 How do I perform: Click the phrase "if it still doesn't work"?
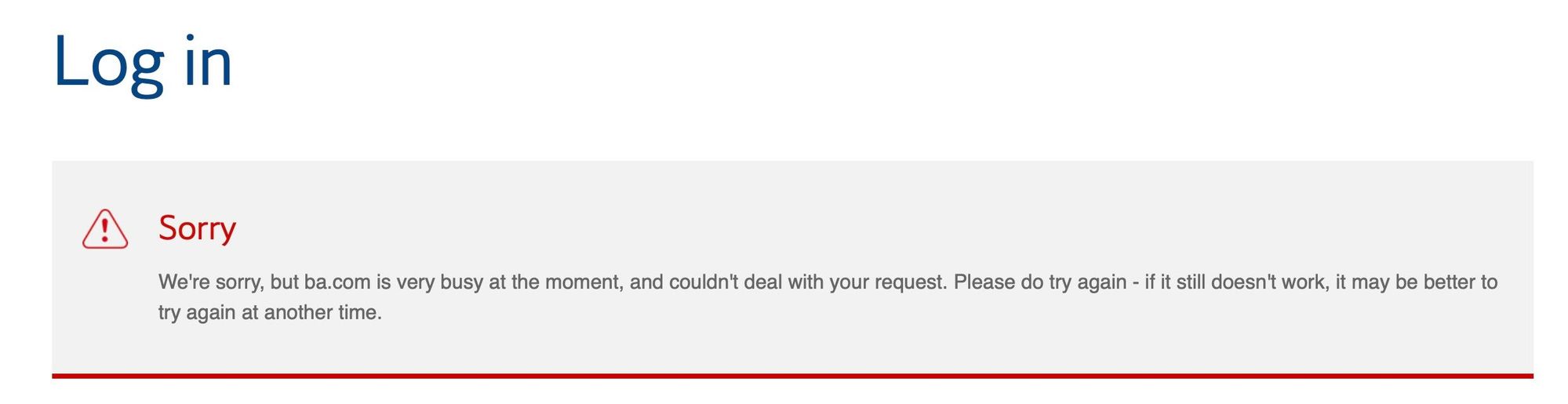point(1235,282)
